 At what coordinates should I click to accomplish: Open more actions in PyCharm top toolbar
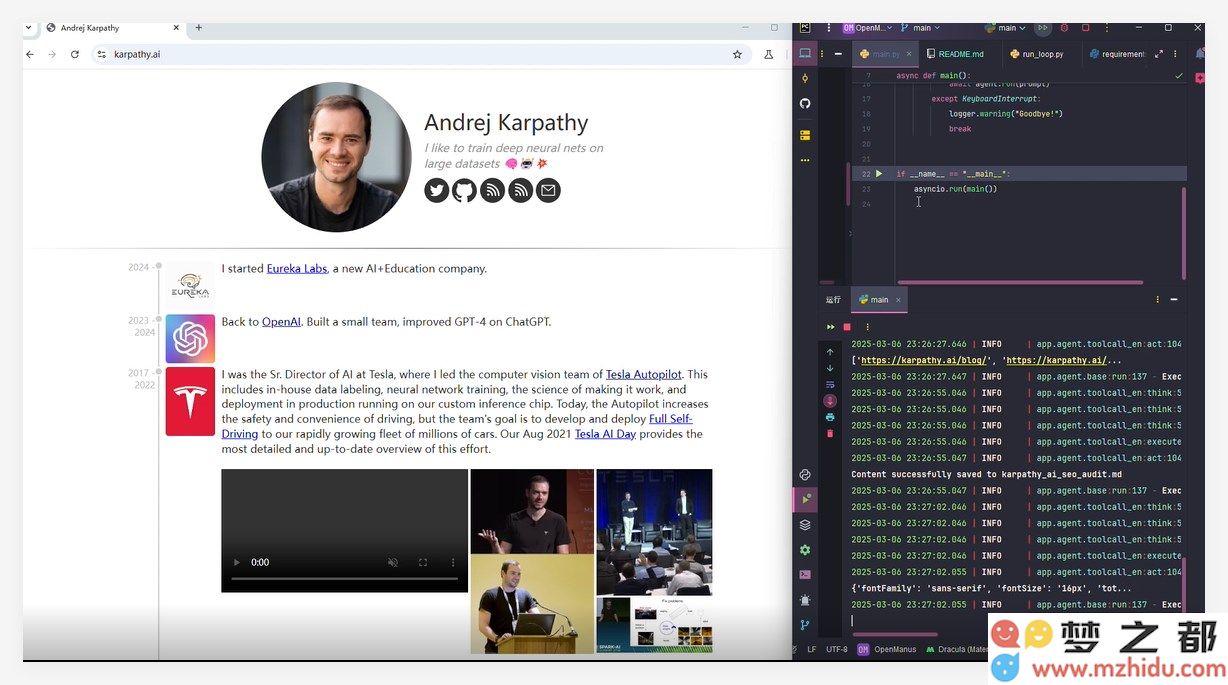click(x=1106, y=28)
